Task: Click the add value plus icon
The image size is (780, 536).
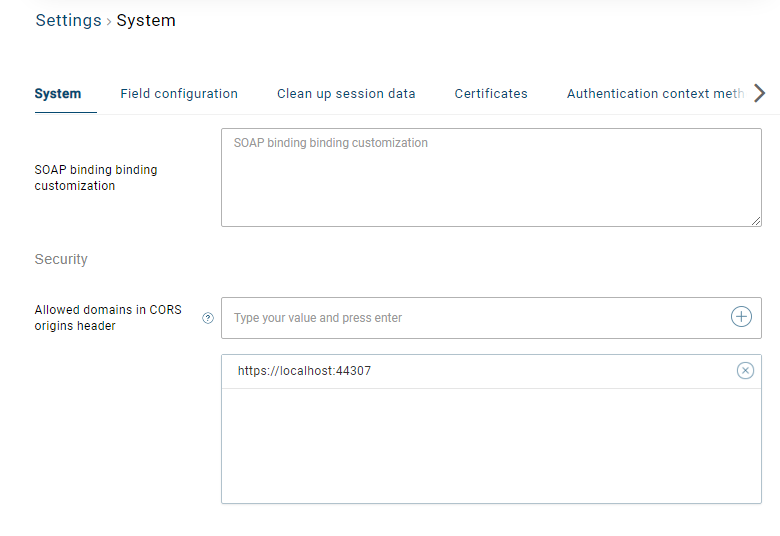Action: point(741,317)
